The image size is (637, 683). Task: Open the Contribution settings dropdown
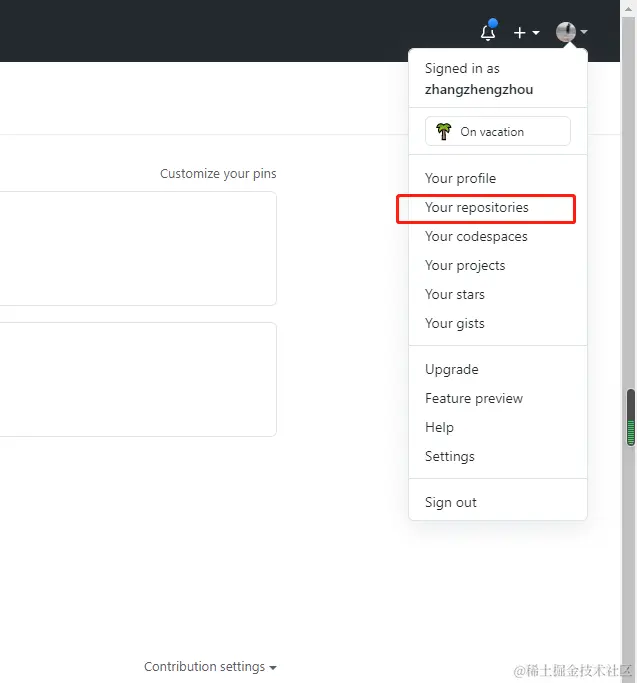pos(210,666)
